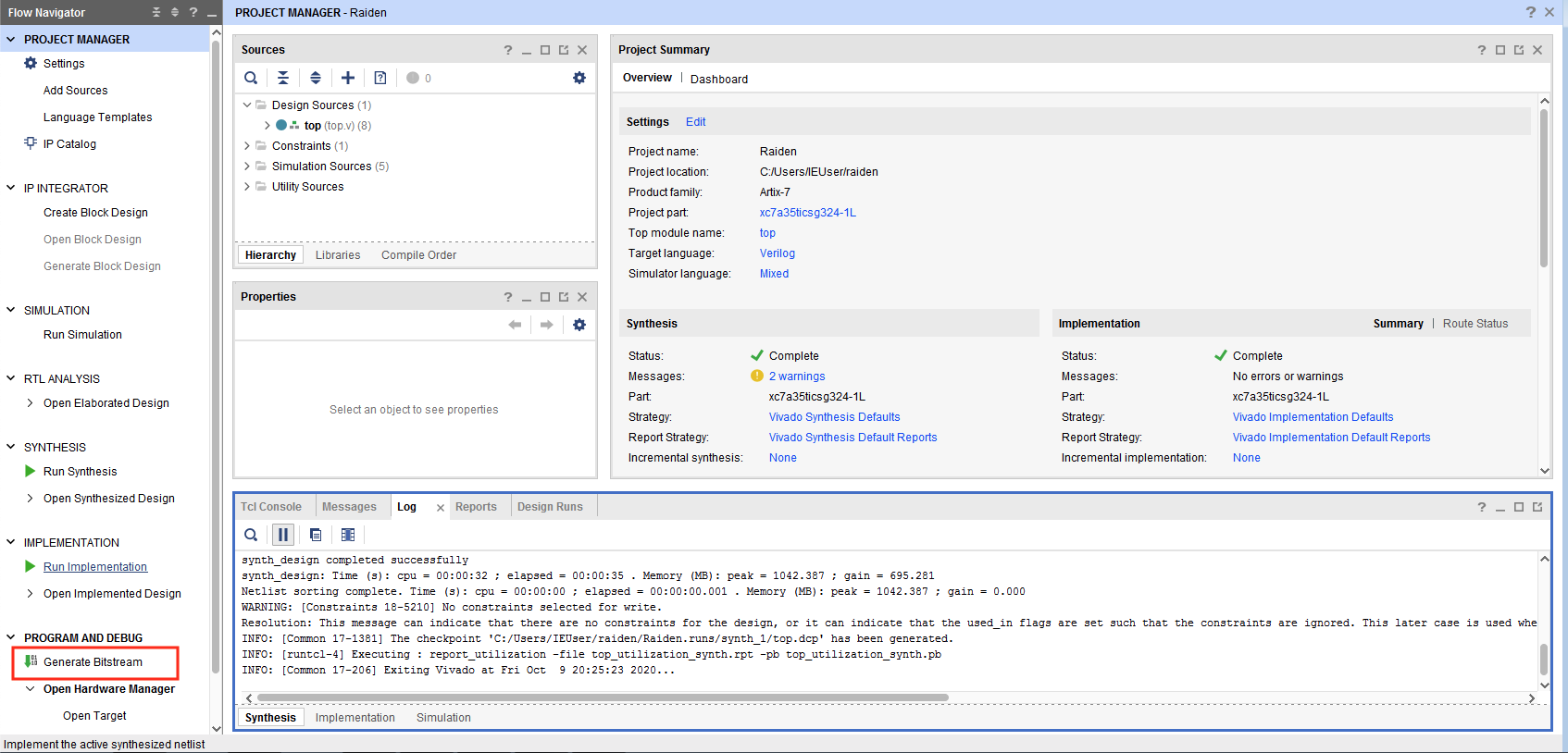
Task: Go back with Properties previous arrow
Action: 515,325
